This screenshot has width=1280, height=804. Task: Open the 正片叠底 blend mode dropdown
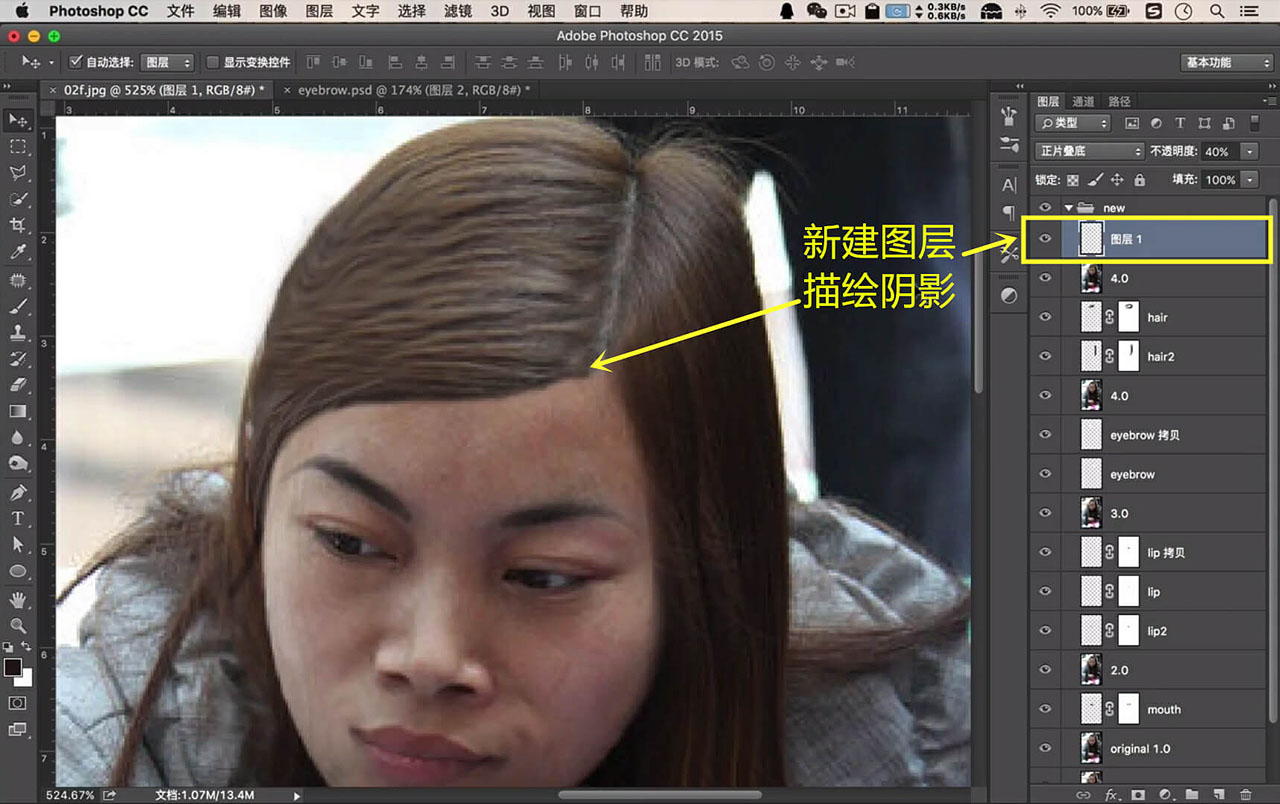(1089, 152)
